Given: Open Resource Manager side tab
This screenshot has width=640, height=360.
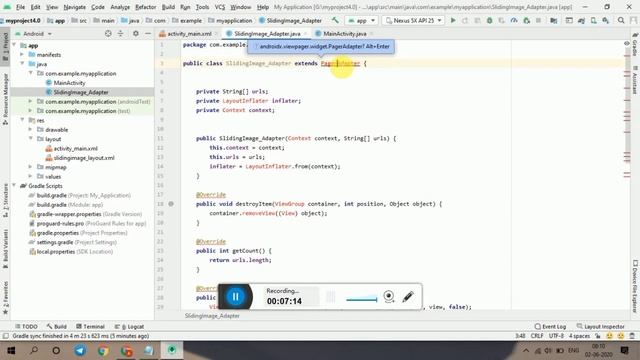Looking at the screenshot, I should (5, 99).
